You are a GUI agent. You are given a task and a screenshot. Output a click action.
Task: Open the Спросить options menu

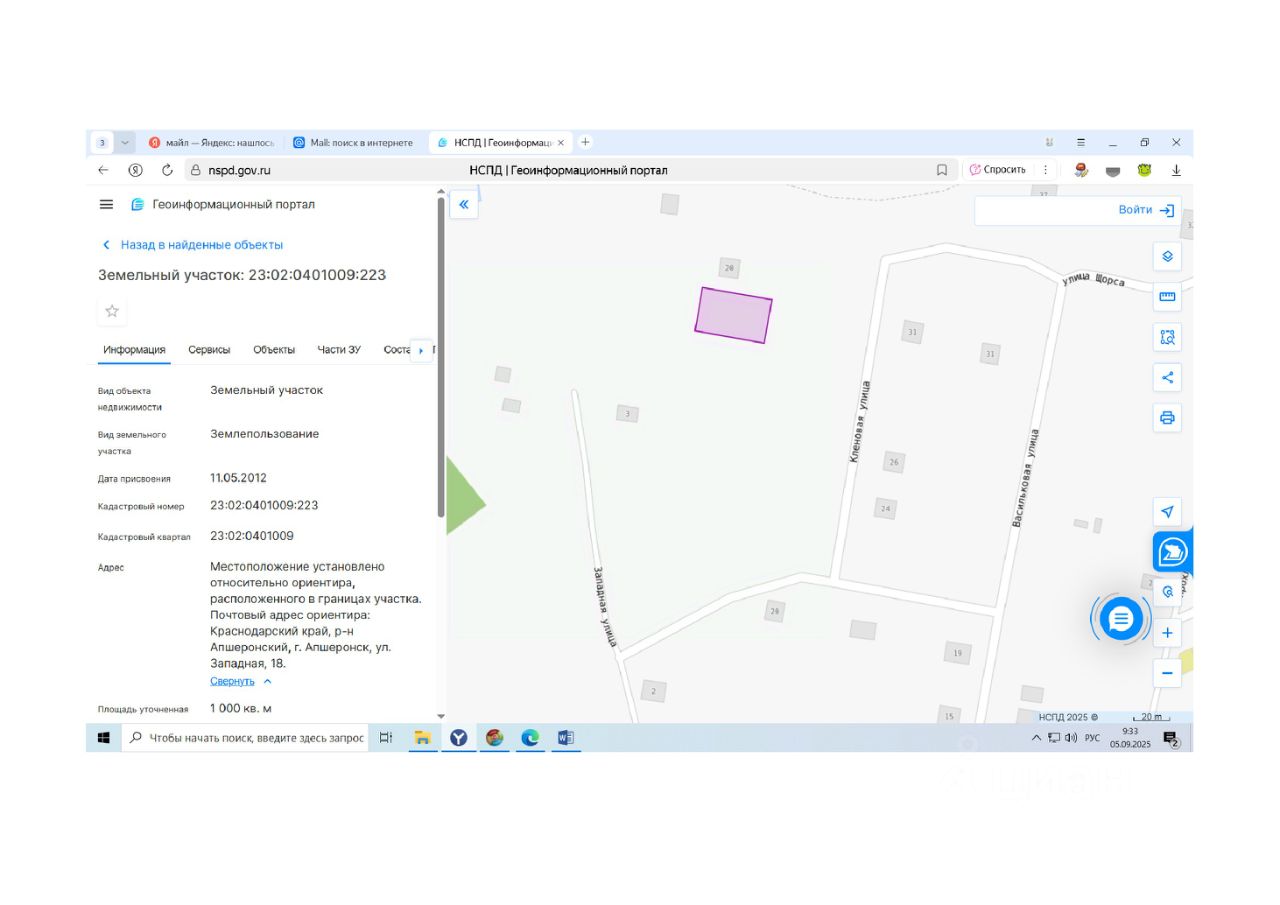(x=1045, y=170)
